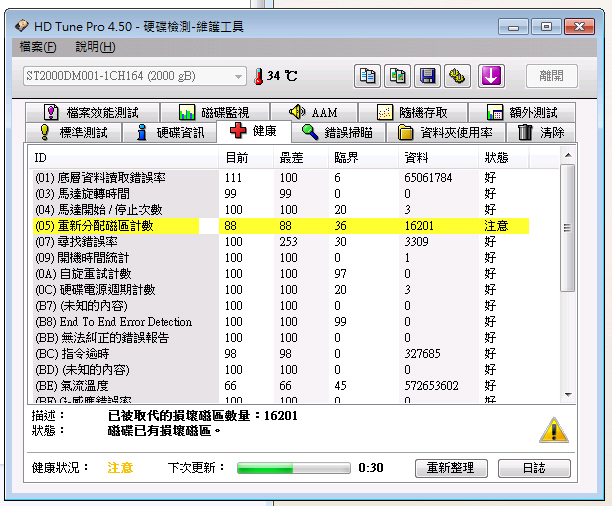Select row (09) 開機時間統計

(280, 258)
